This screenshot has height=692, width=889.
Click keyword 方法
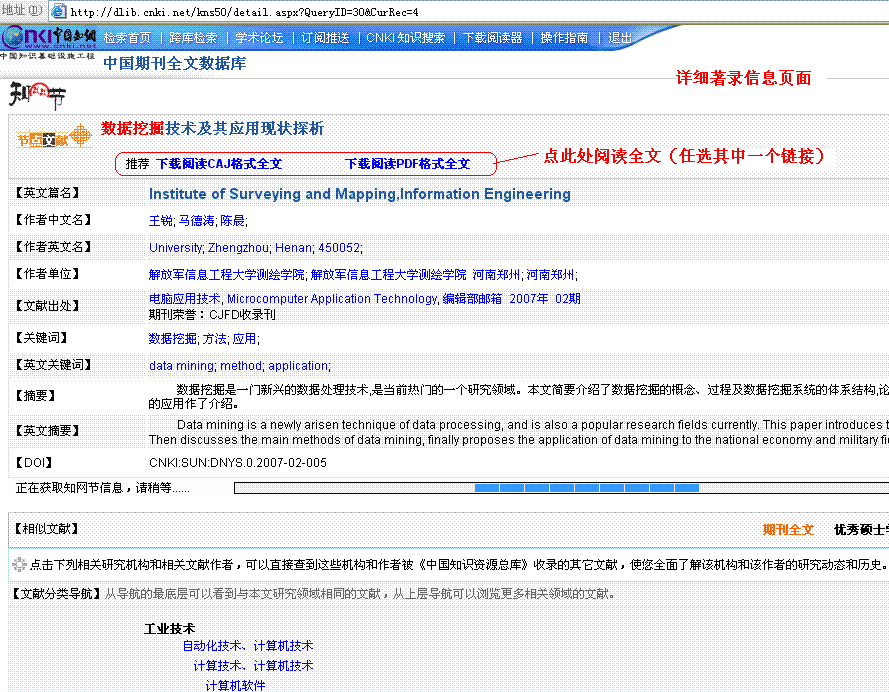click(214, 339)
